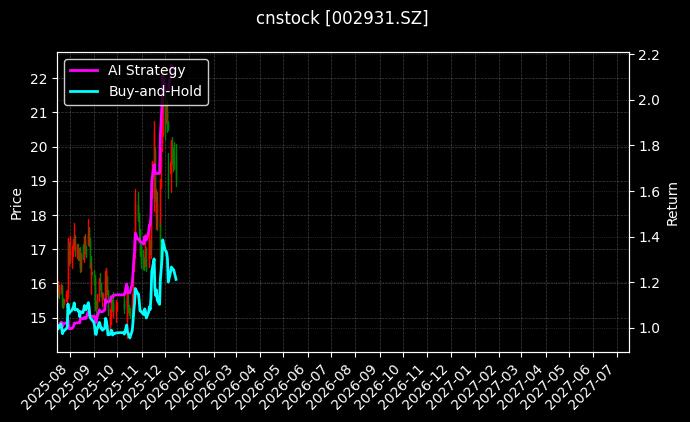Select the Buy-and-Hold legend label
Image resolution: width=690 pixels, height=422 pixels.
tap(155, 91)
